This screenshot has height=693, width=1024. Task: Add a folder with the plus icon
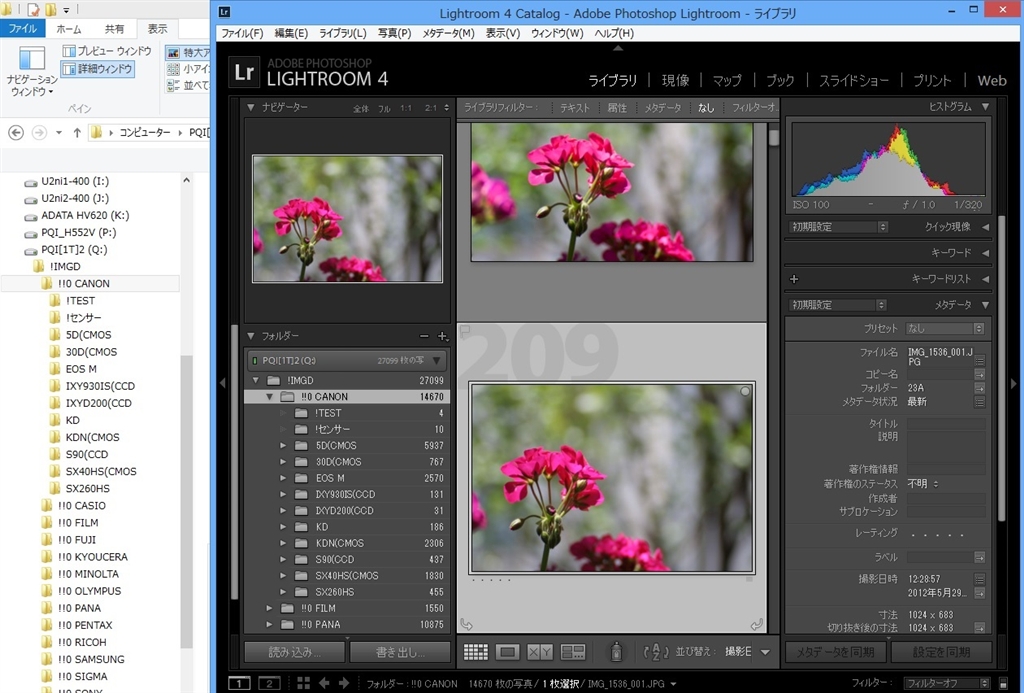[442, 336]
